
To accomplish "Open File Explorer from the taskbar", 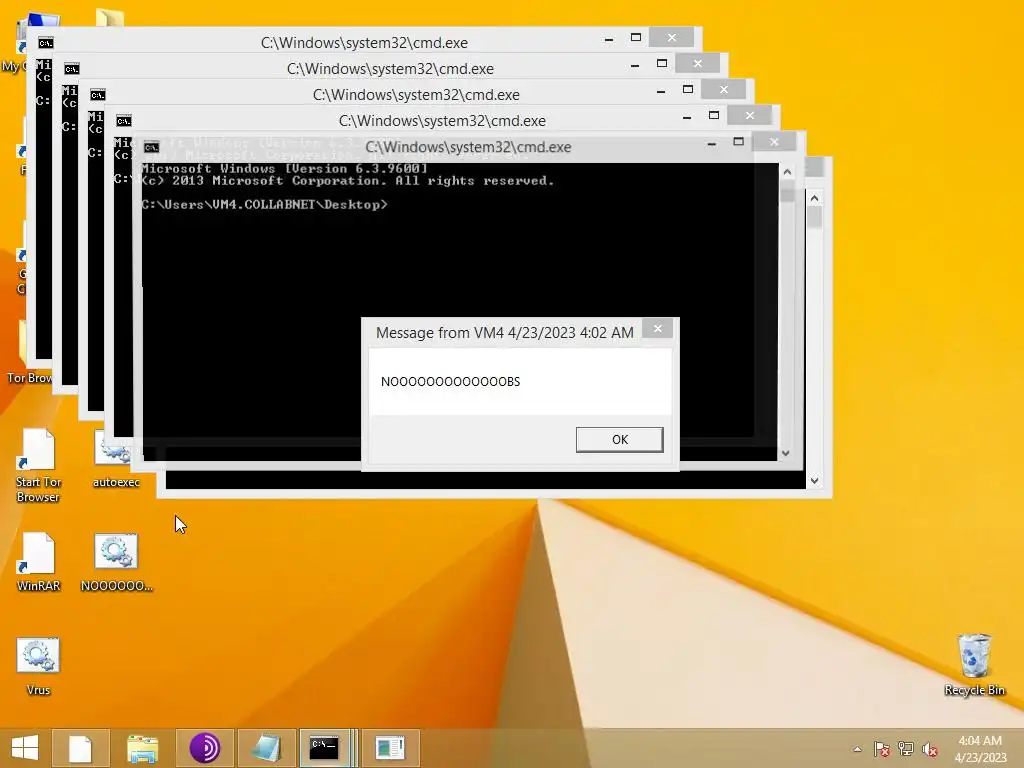I will tap(142, 748).
